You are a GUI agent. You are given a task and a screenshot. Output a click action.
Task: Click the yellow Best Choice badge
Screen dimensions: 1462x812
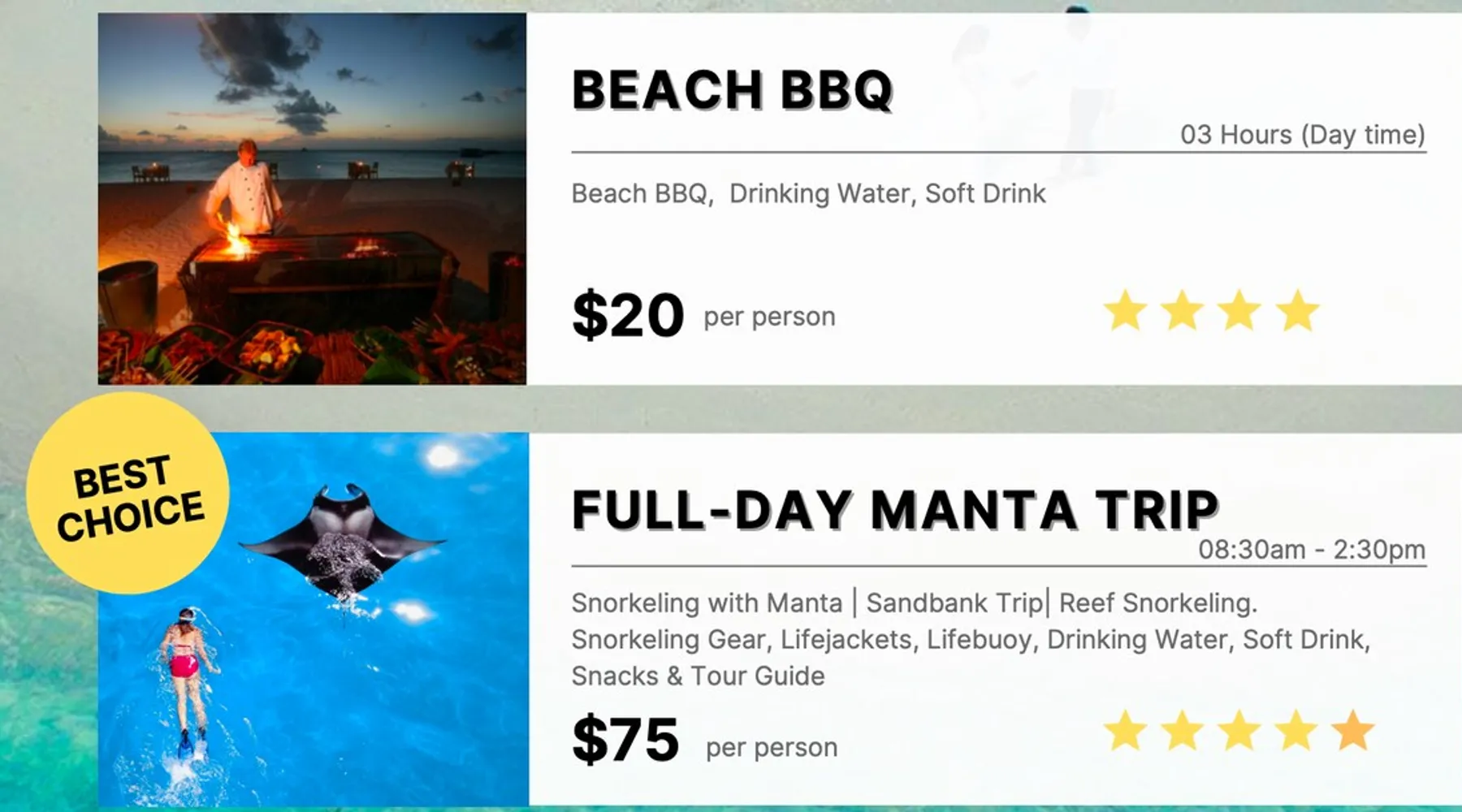pyautogui.click(x=128, y=494)
